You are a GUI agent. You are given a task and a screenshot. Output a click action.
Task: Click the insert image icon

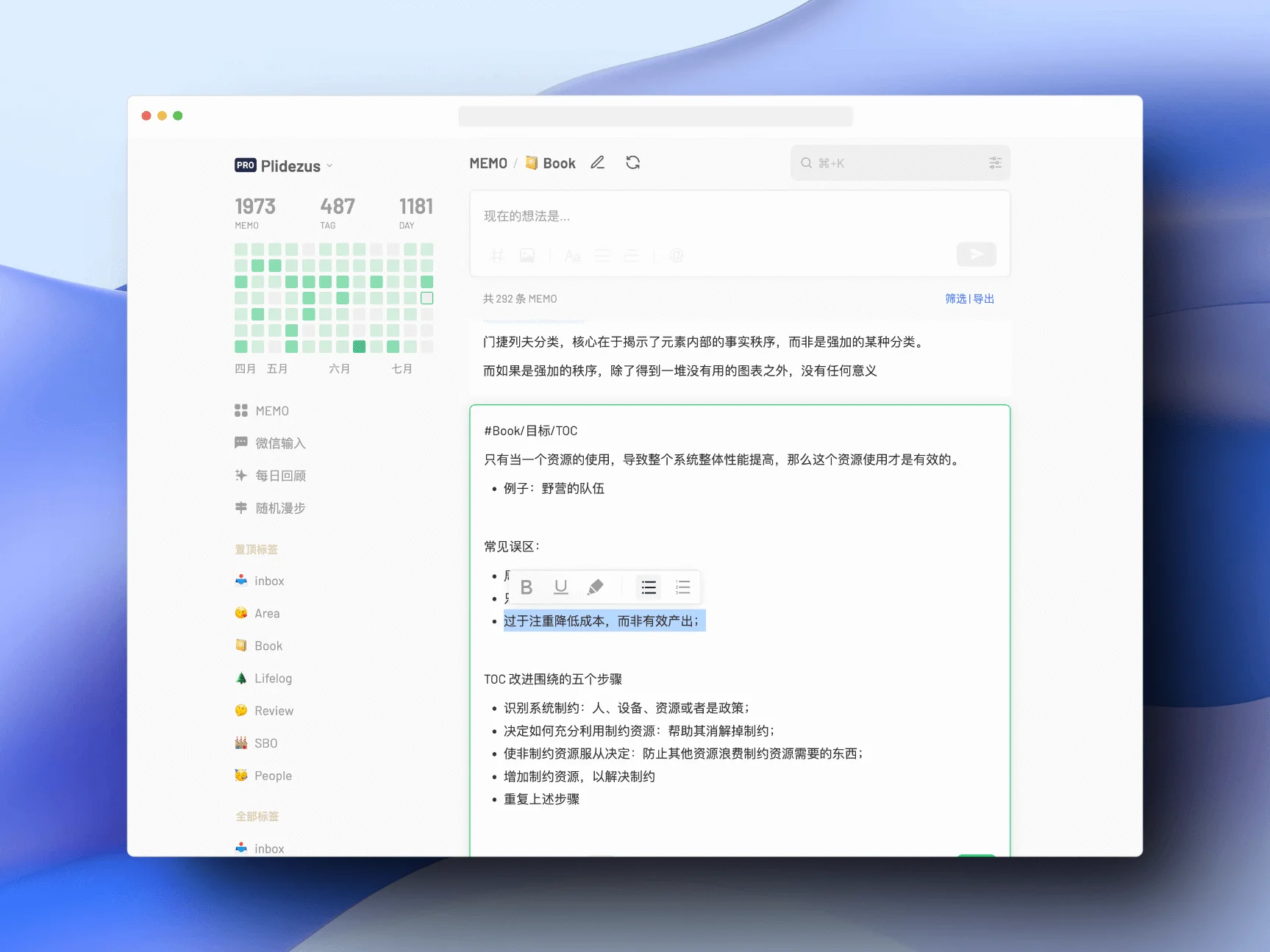click(527, 256)
